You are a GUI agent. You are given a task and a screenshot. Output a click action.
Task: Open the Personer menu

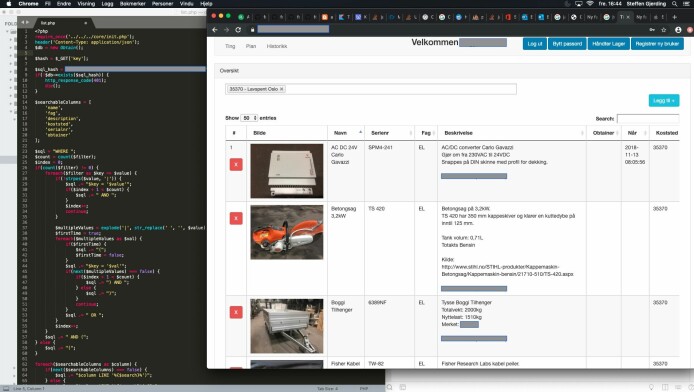tap(162, 4)
